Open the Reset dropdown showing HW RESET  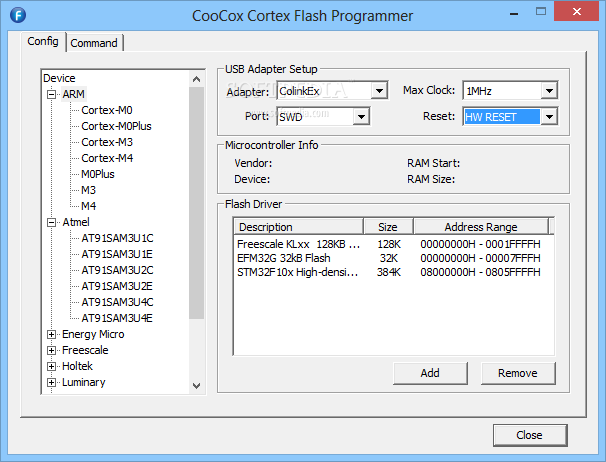point(549,116)
